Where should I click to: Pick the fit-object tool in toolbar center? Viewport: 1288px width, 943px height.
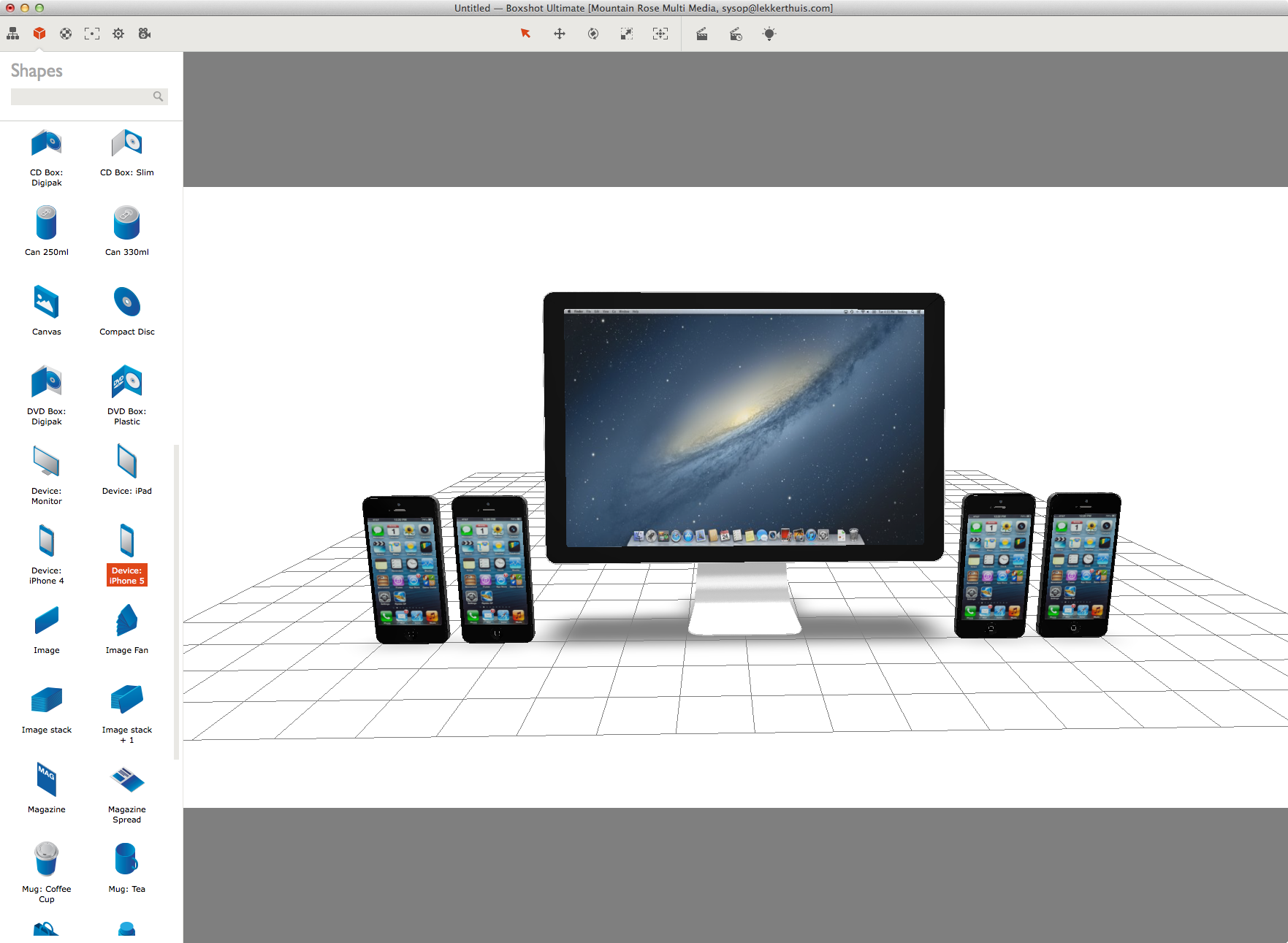tap(660, 34)
